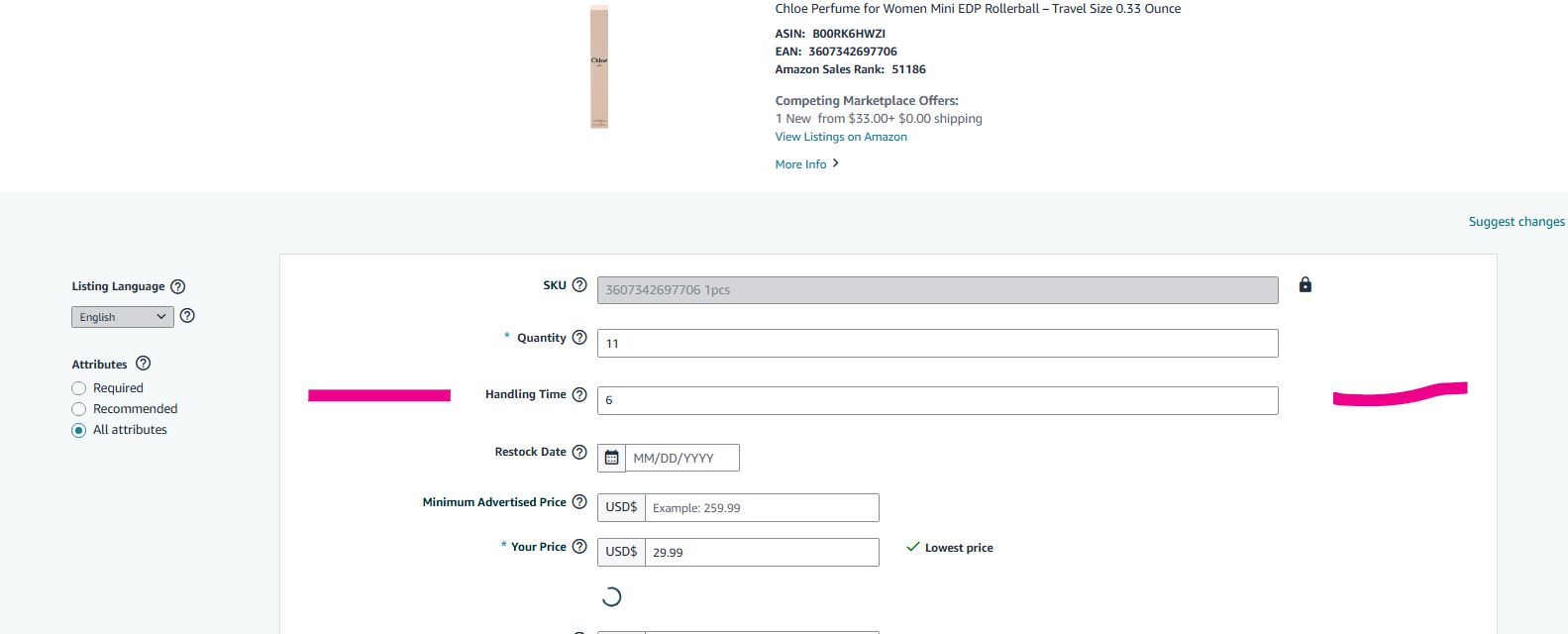Open the Attributes help icon
Screen dimensions: 1568x634
(143, 364)
